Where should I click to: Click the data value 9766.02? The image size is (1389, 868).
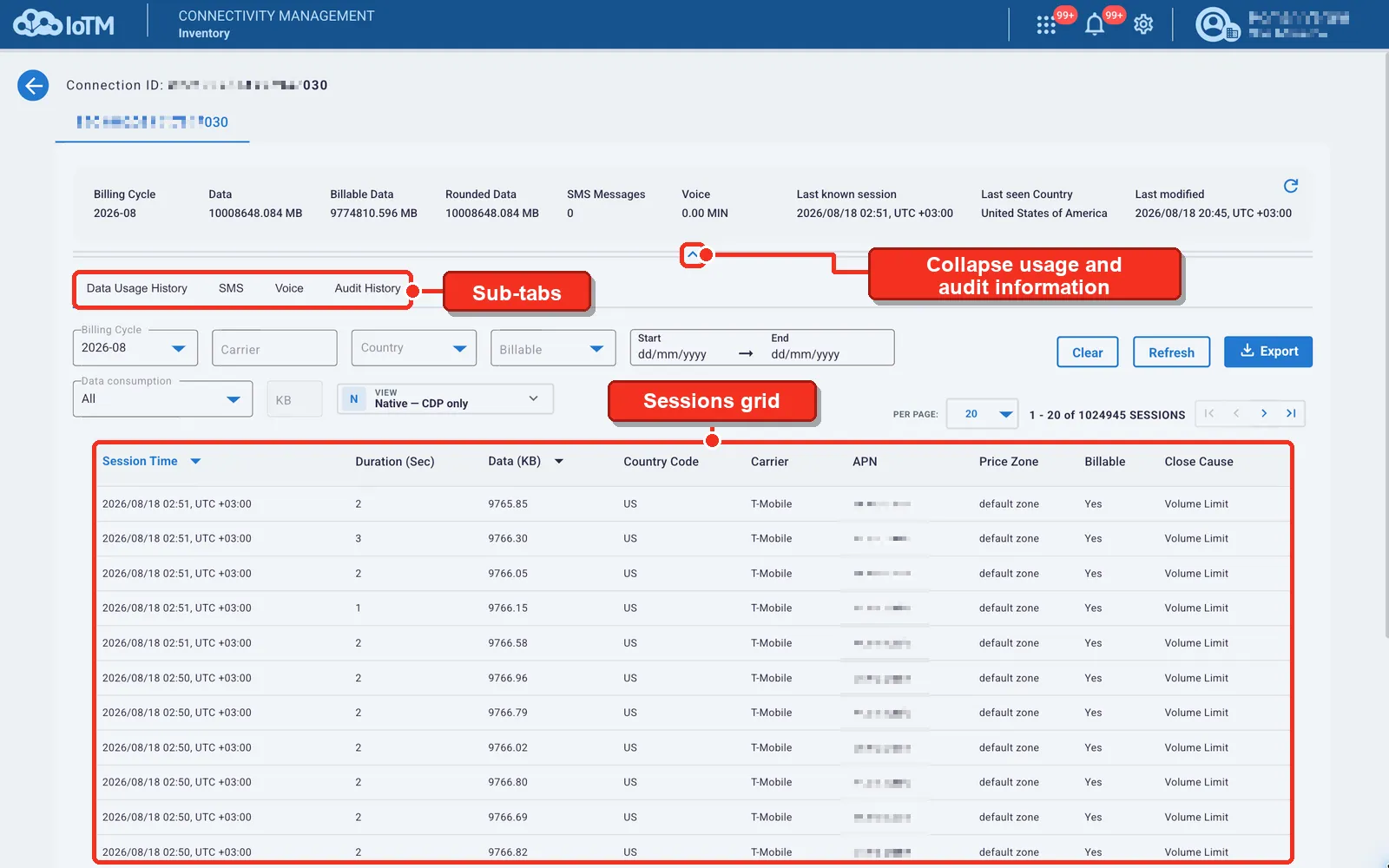508,747
